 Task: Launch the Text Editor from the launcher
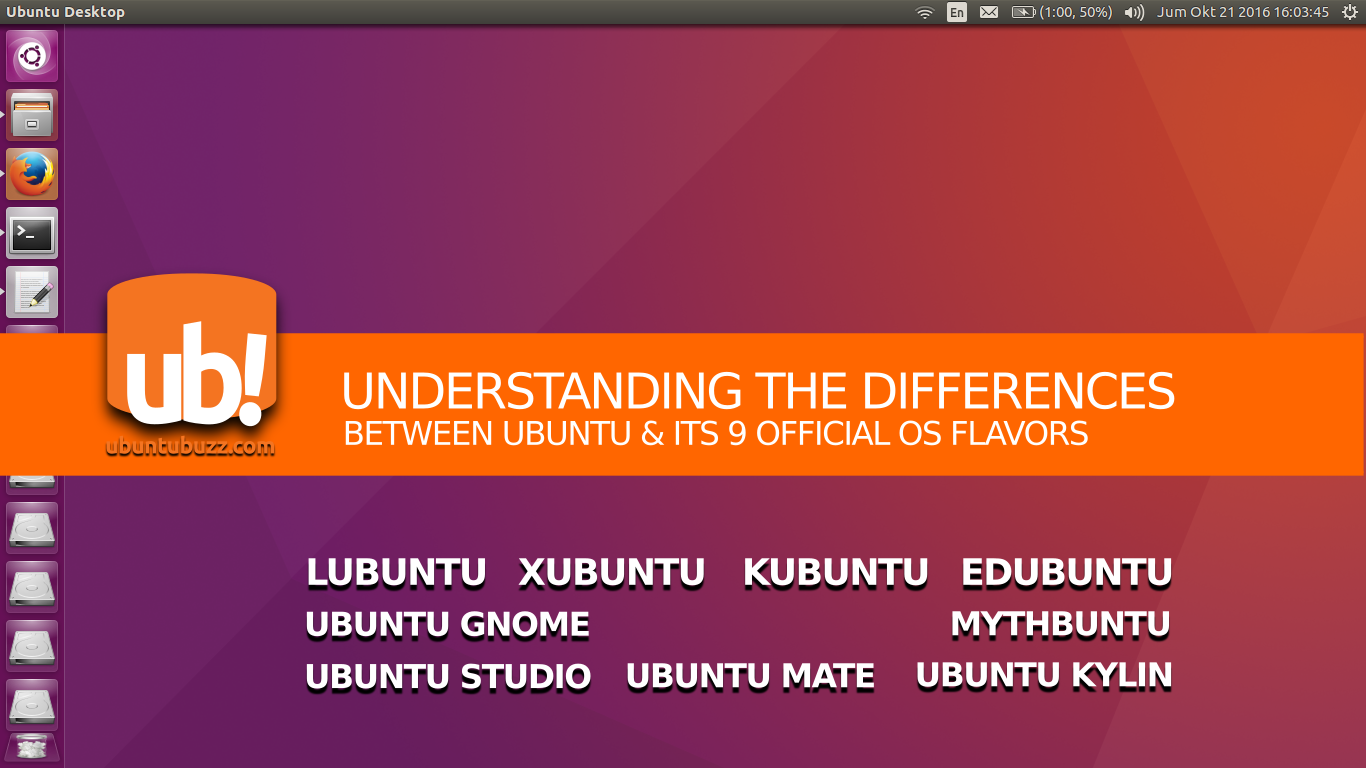point(32,291)
